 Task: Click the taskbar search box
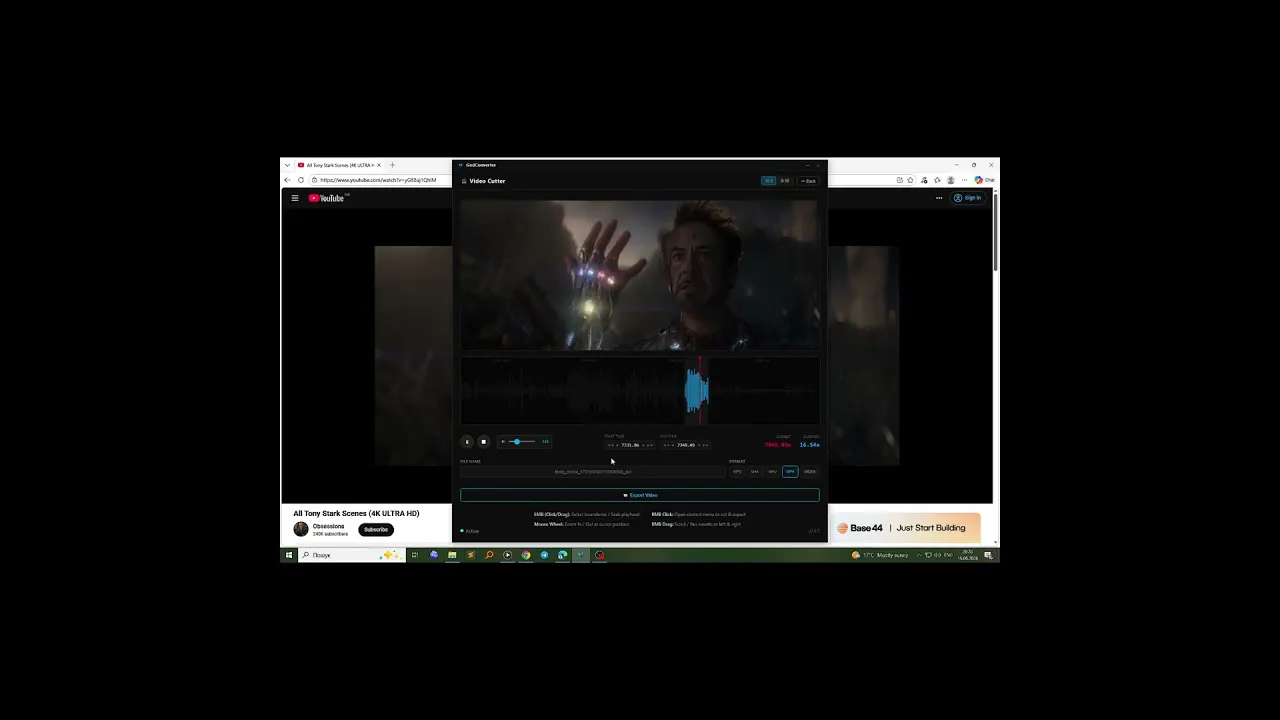[x=352, y=555]
